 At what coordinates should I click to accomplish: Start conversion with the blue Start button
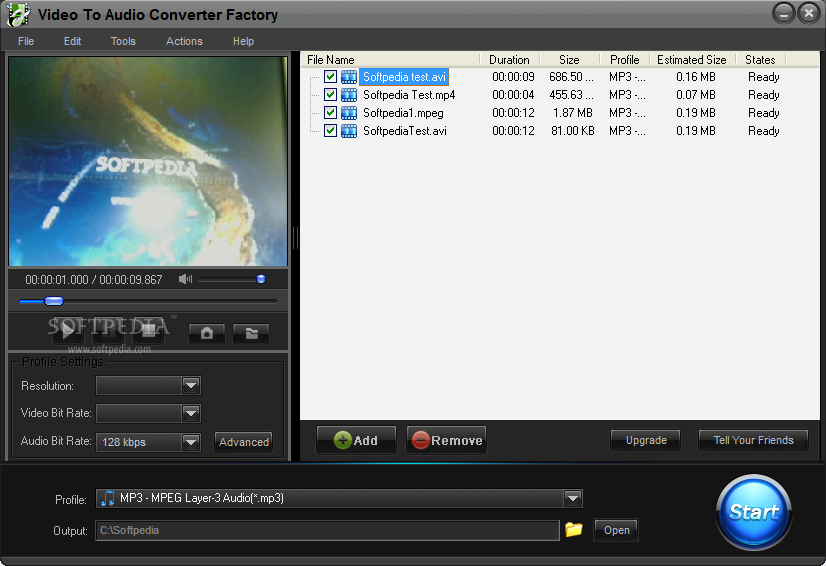coord(754,511)
